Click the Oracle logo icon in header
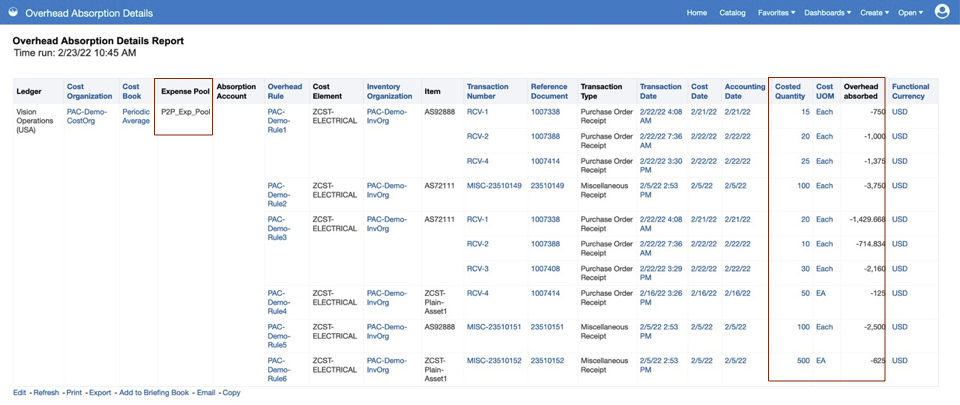Viewport: 960px width, 405px height. point(15,12)
